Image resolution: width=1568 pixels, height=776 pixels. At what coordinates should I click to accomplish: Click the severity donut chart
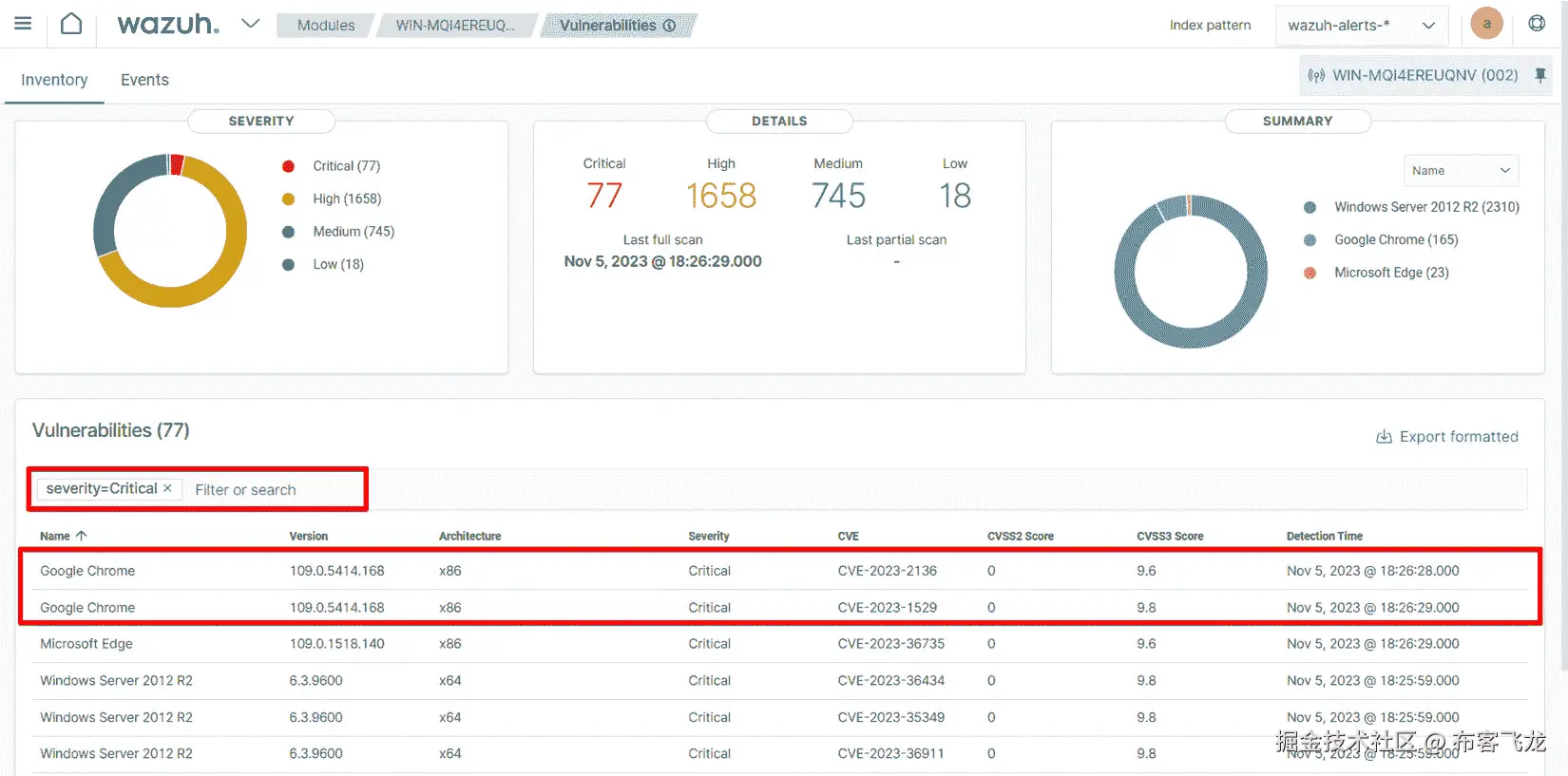pos(170,231)
